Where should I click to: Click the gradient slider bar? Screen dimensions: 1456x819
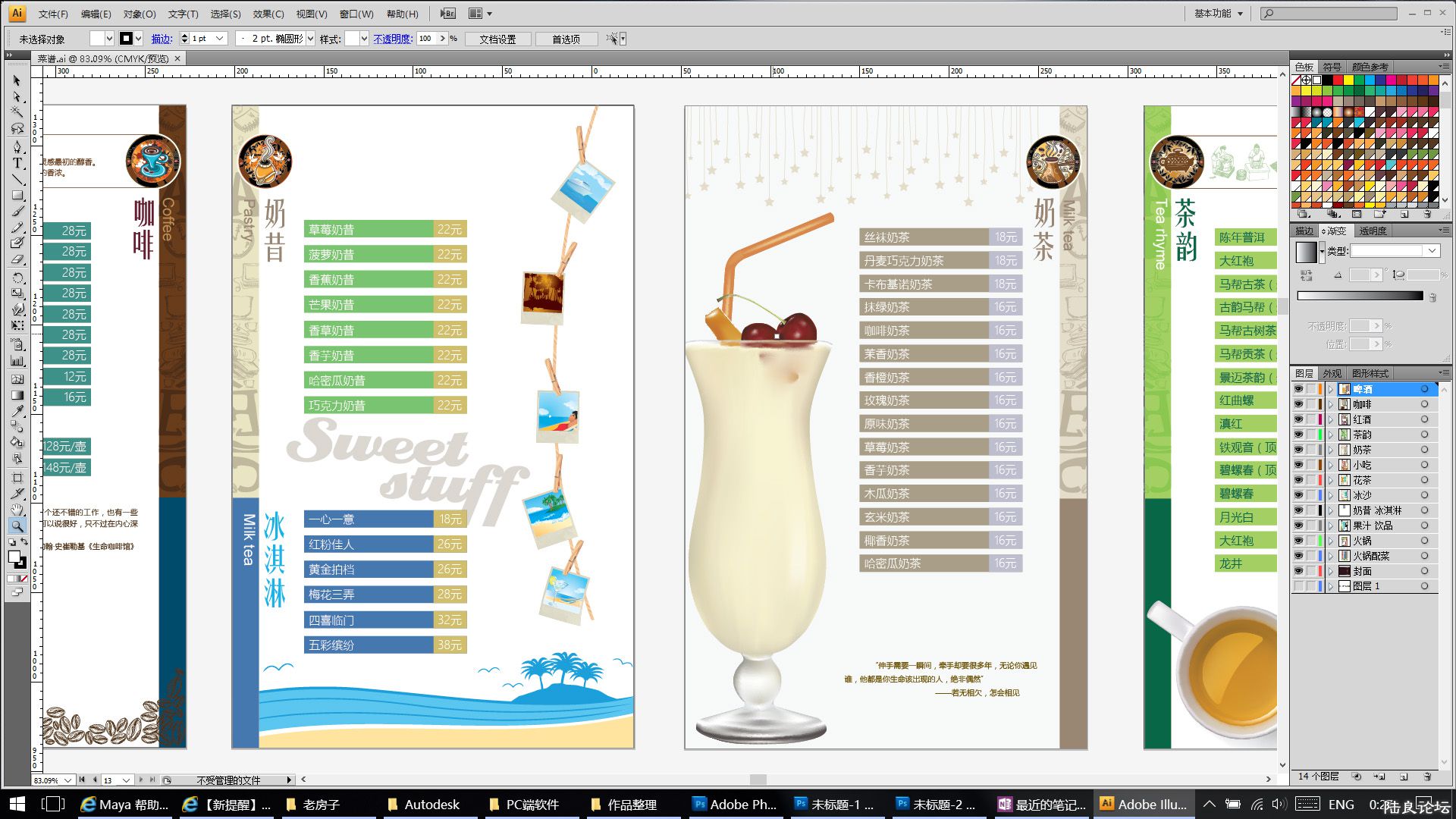tap(1360, 296)
